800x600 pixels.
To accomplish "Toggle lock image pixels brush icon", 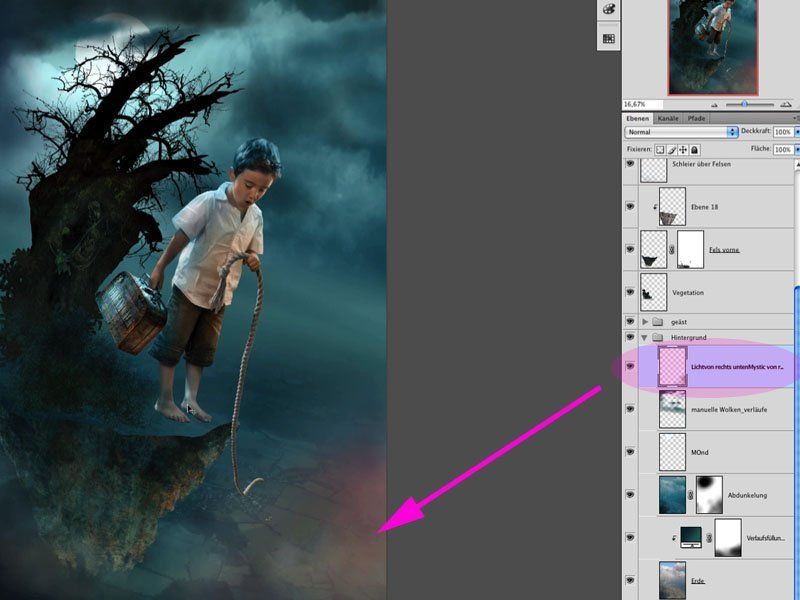I will (x=671, y=149).
